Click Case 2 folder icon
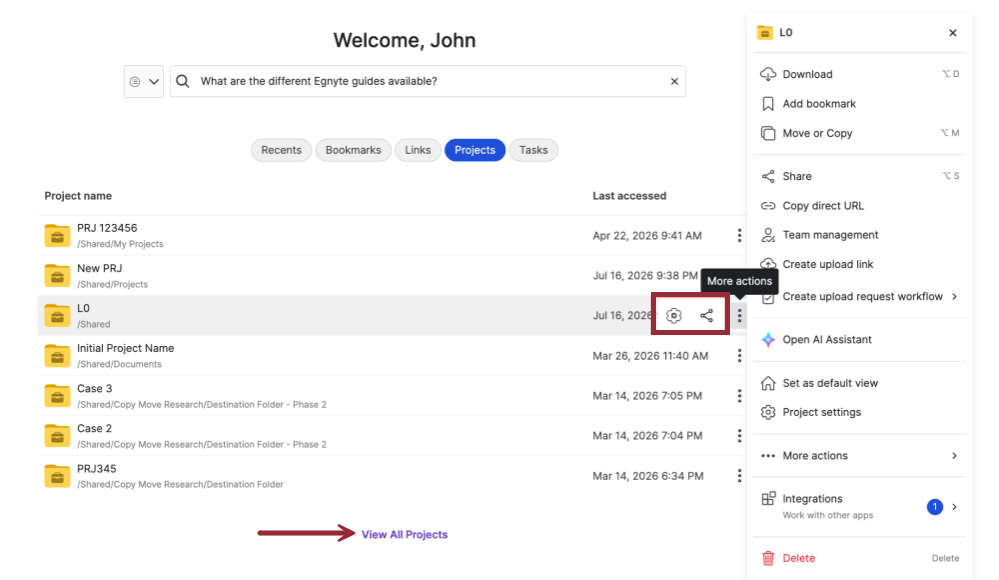Image resolution: width=999 pixels, height=580 pixels. point(57,436)
